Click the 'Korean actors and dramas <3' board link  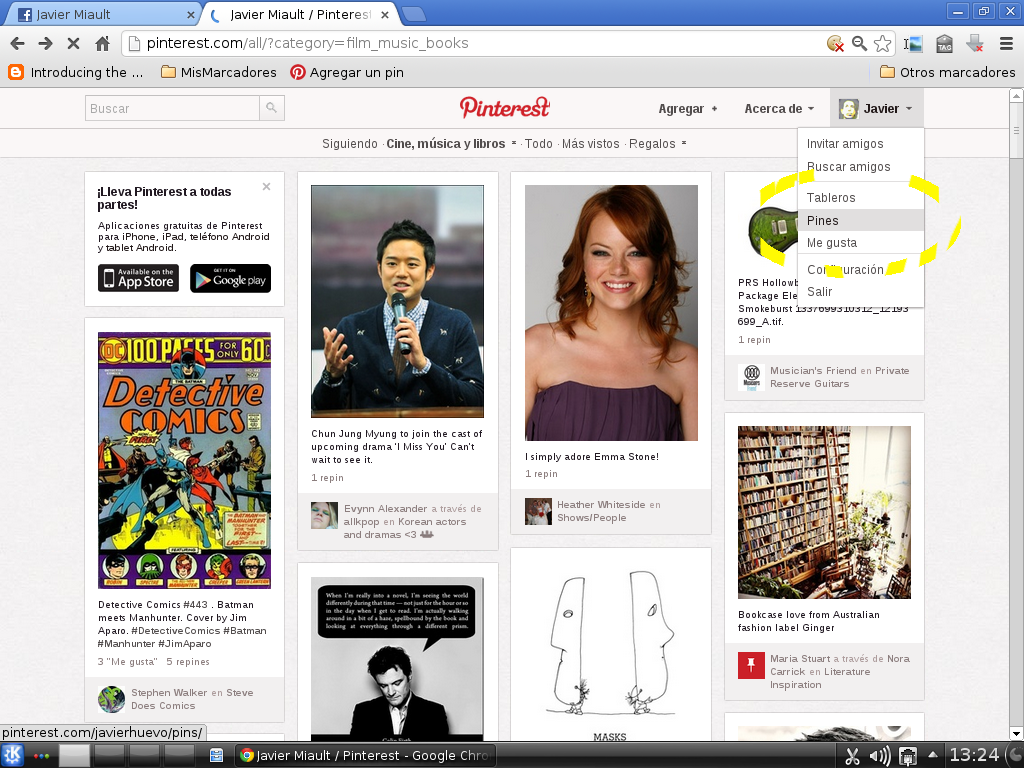[x=405, y=528]
